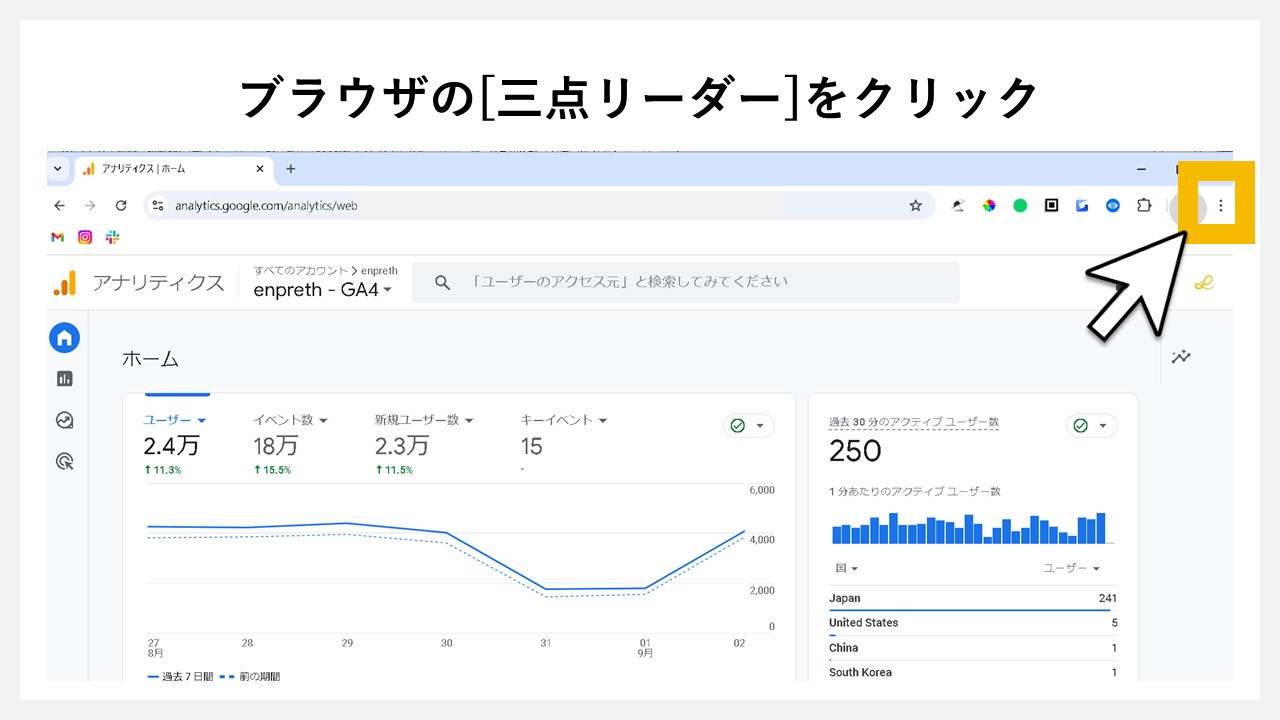Image resolution: width=1280 pixels, height=720 pixels.
Task: Open the 国 dimension dropdown
Action: click(842, 567)
